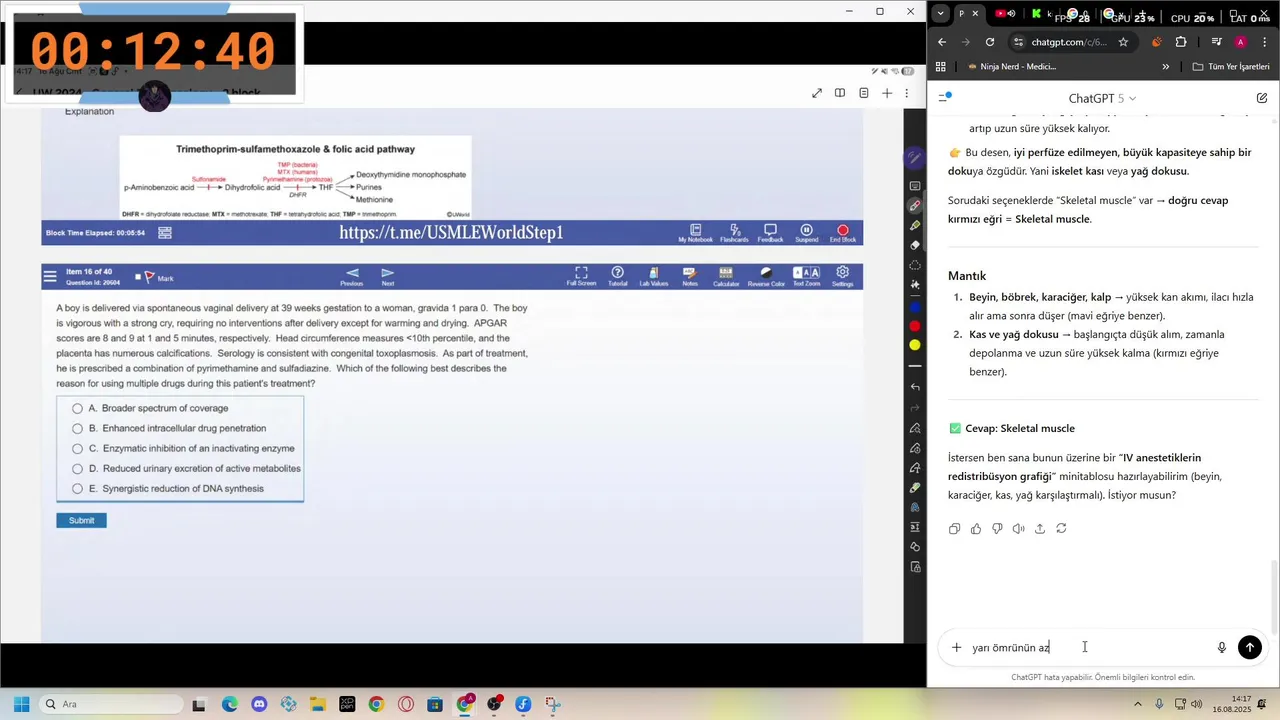Open the Calculator
This screenshot has height=720, width=1280.
click(x=726, y=276)
